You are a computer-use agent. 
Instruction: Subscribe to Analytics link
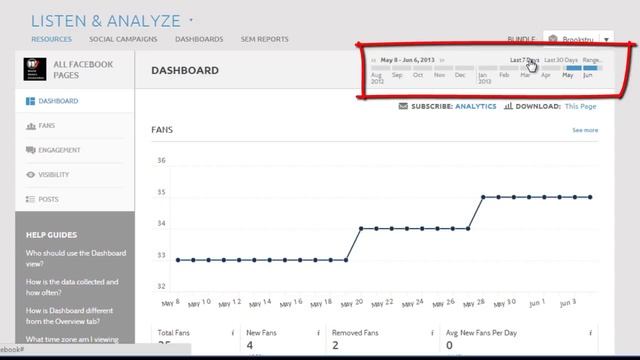pyautogui.click(x=476, y=107)
